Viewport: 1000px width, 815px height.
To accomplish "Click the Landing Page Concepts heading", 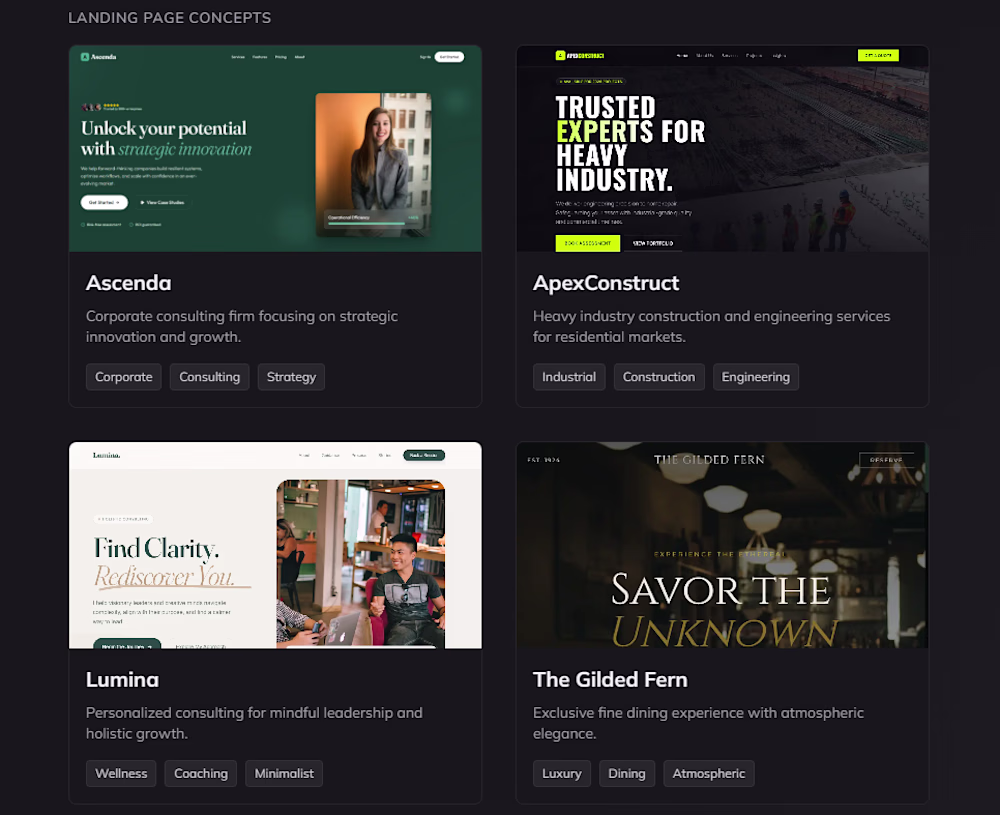I will click(x=170, y=18).
